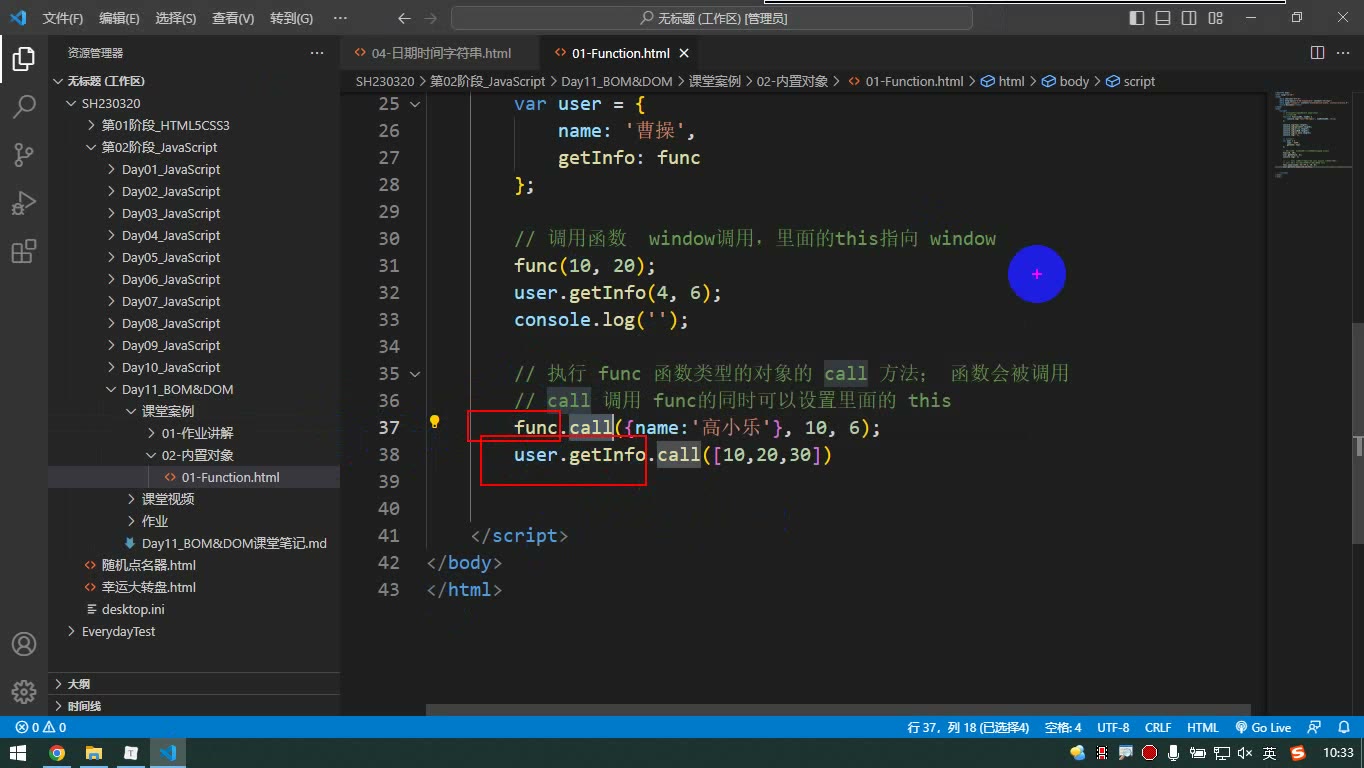Viewport: 1364px width, 768px height.
Task: Click the CRLF end-of-line status item
Action: coord(1158,727)
